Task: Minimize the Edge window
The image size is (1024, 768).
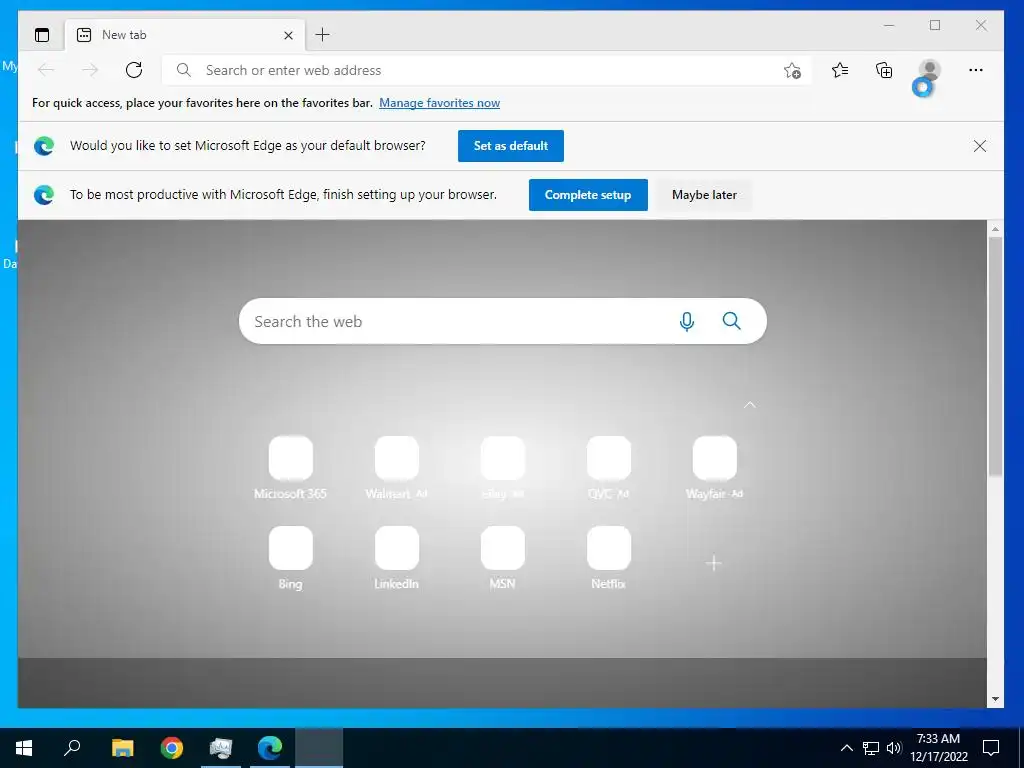Action: [889, 25]
